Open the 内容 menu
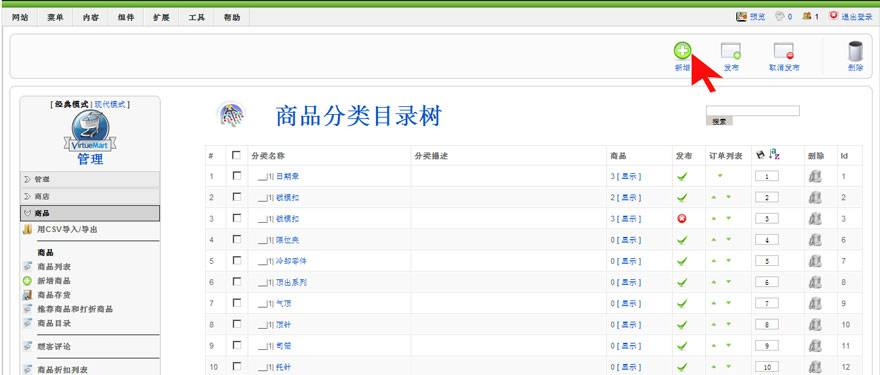The height and width of the screenshot is (375, 880). (x=91, y=17)
